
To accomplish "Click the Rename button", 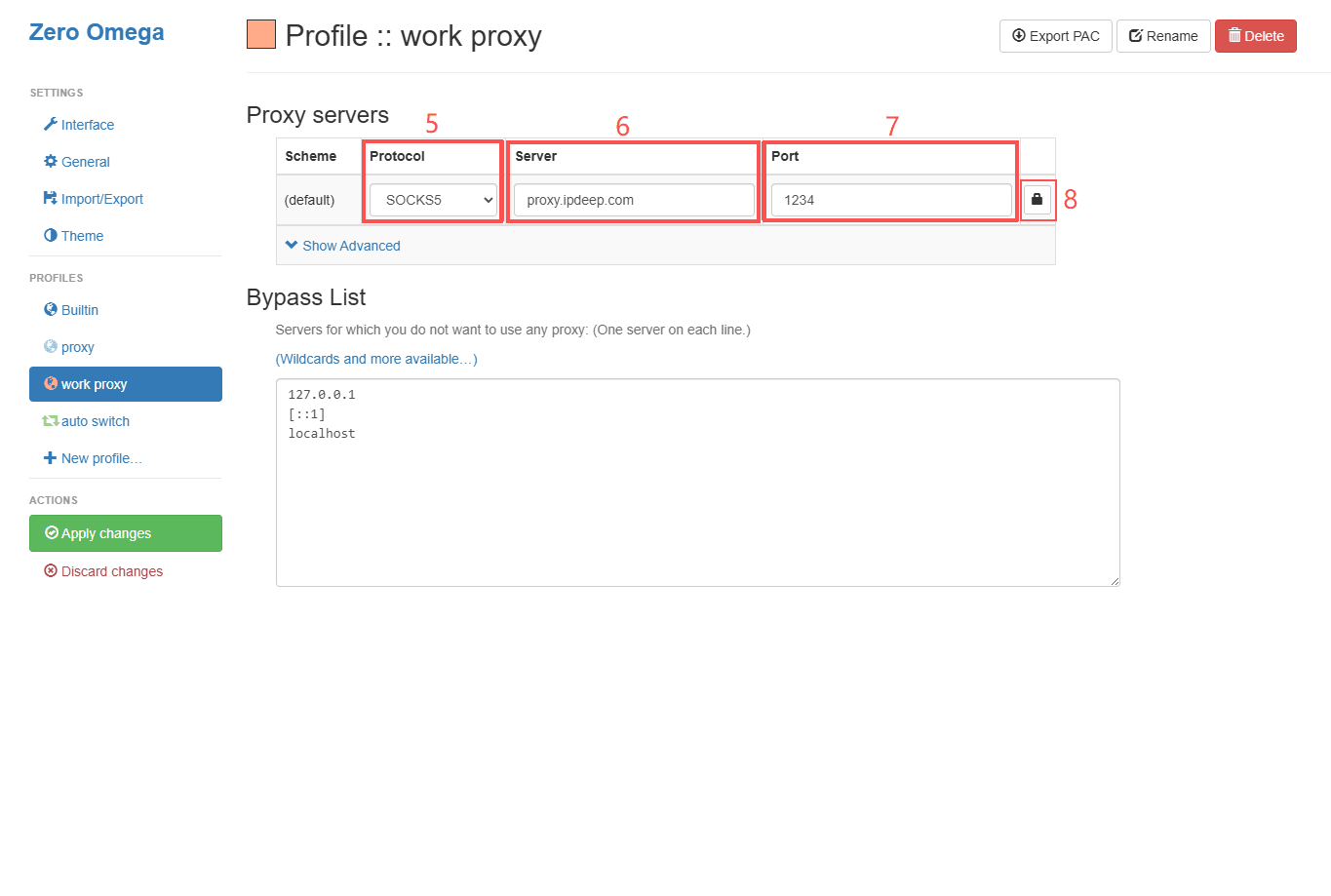I will [1162, 36].
